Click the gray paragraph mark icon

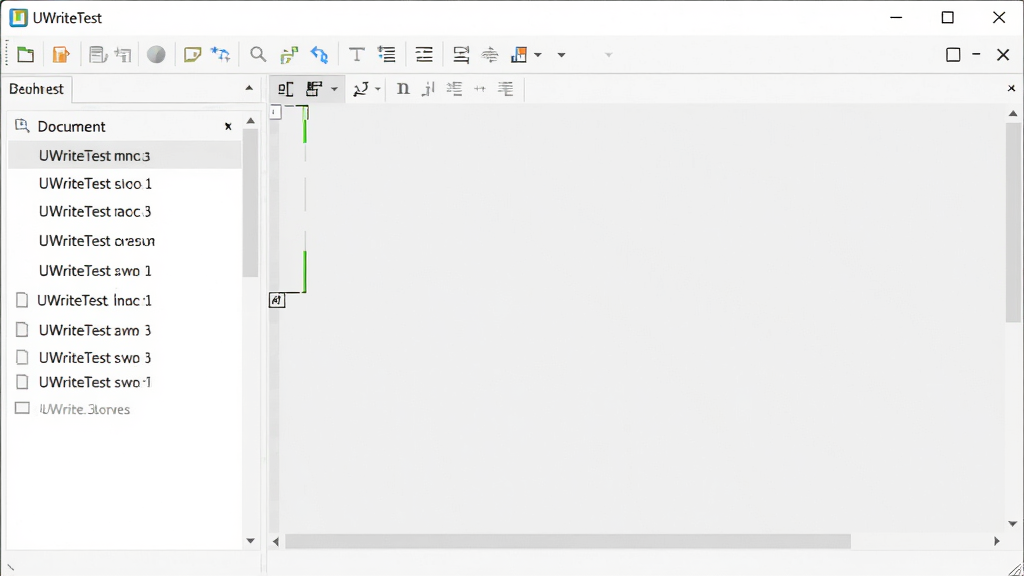pos(123,55)
